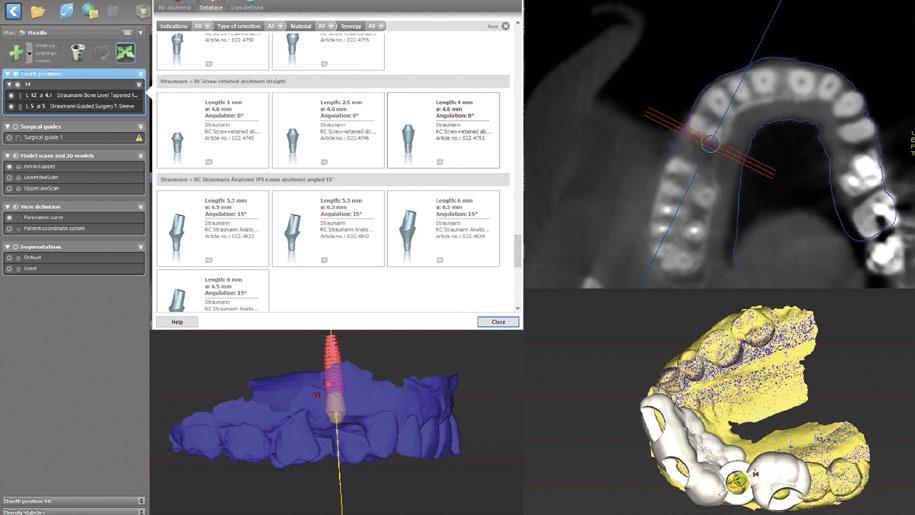Toggle visibility of the Default segmentation
Screen dimensions: 915x515
(9, 257)
